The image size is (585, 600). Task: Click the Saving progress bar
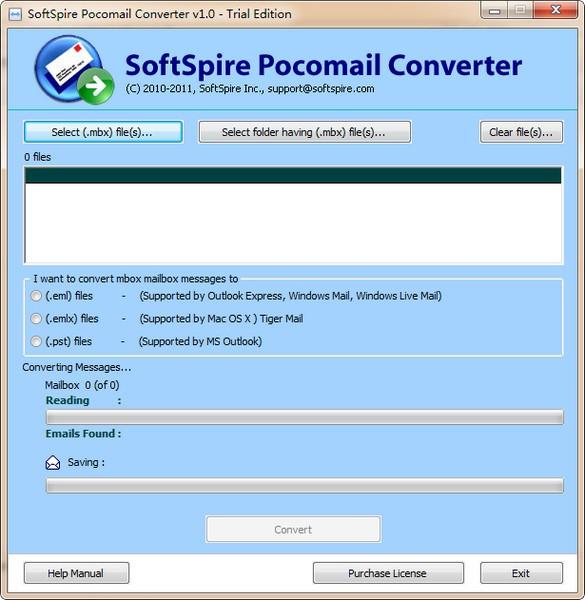(x=305, y=486)
